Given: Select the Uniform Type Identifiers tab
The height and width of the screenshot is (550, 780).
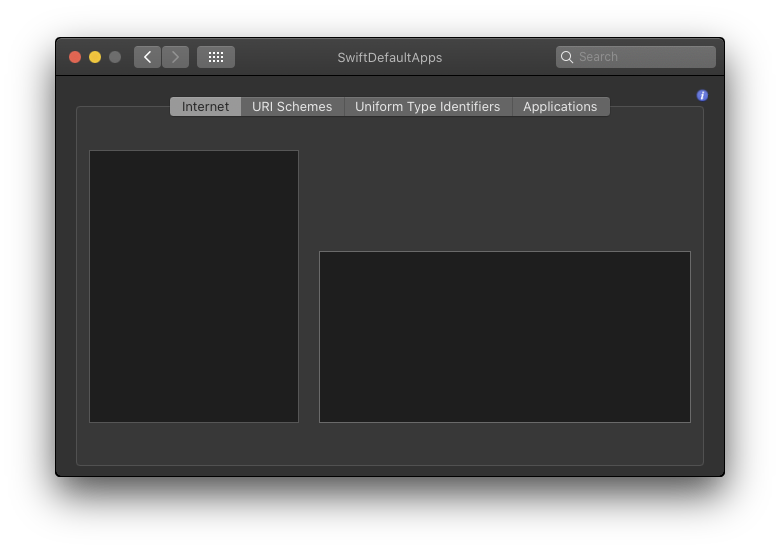Looking at the screenshot, I should (x=427, y=106).
